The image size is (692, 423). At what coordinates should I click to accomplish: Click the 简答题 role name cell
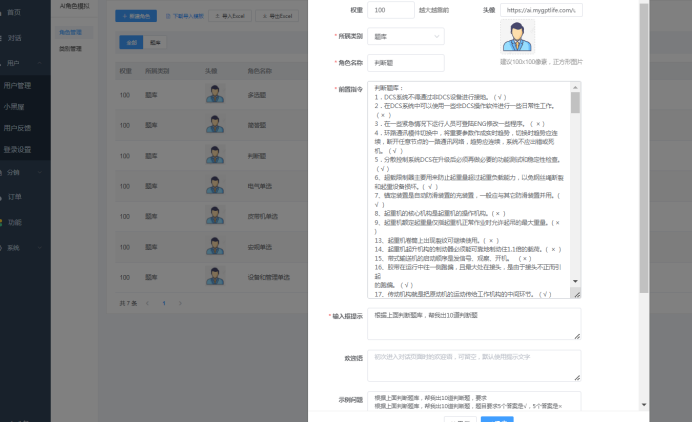[257, 125]
